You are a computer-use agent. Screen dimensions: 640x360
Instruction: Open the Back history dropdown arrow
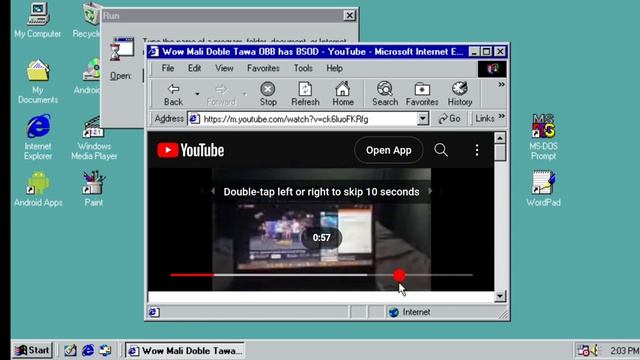pyautogui.click(x=197, y=94)
